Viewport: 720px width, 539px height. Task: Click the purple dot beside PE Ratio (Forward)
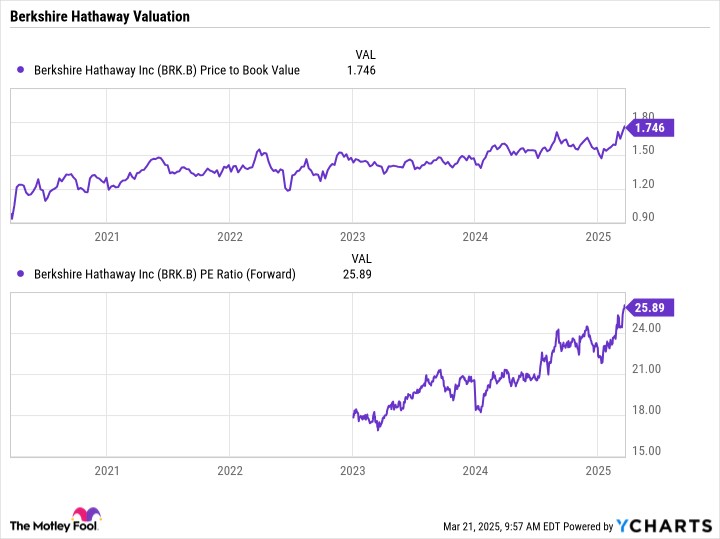coord(22,274)
